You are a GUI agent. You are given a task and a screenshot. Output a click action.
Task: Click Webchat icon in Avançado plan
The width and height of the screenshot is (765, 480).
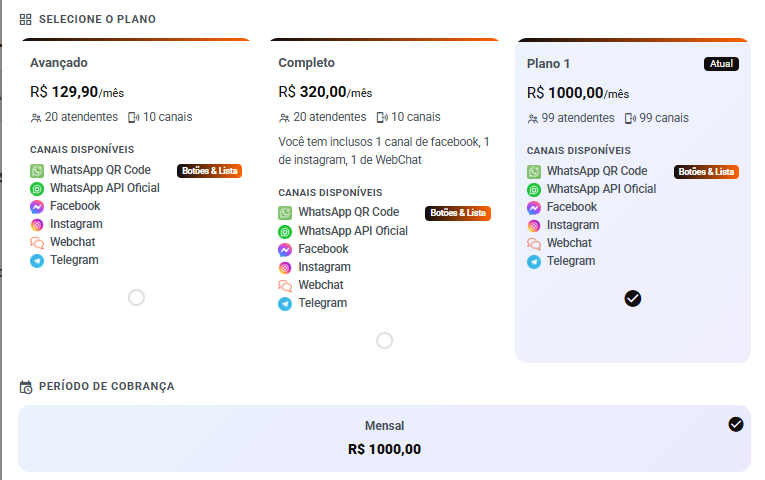point(37,242)
